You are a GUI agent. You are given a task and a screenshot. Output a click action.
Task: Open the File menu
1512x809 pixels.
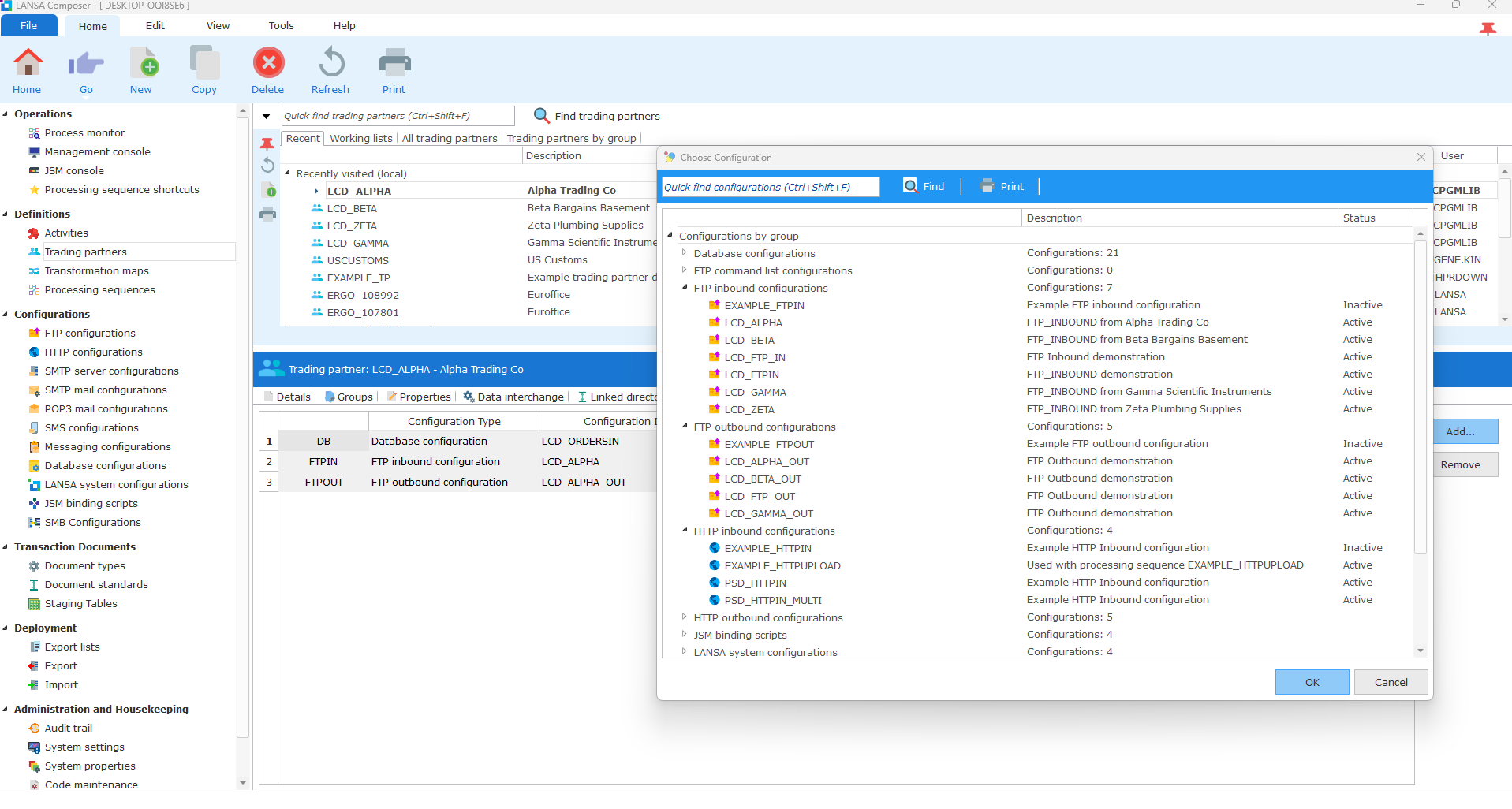pos(28,25)
